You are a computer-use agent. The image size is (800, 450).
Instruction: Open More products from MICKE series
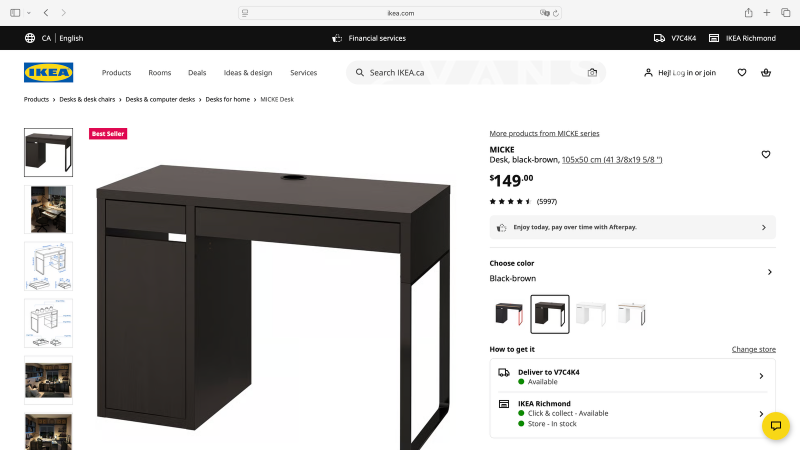pos(544,133)
